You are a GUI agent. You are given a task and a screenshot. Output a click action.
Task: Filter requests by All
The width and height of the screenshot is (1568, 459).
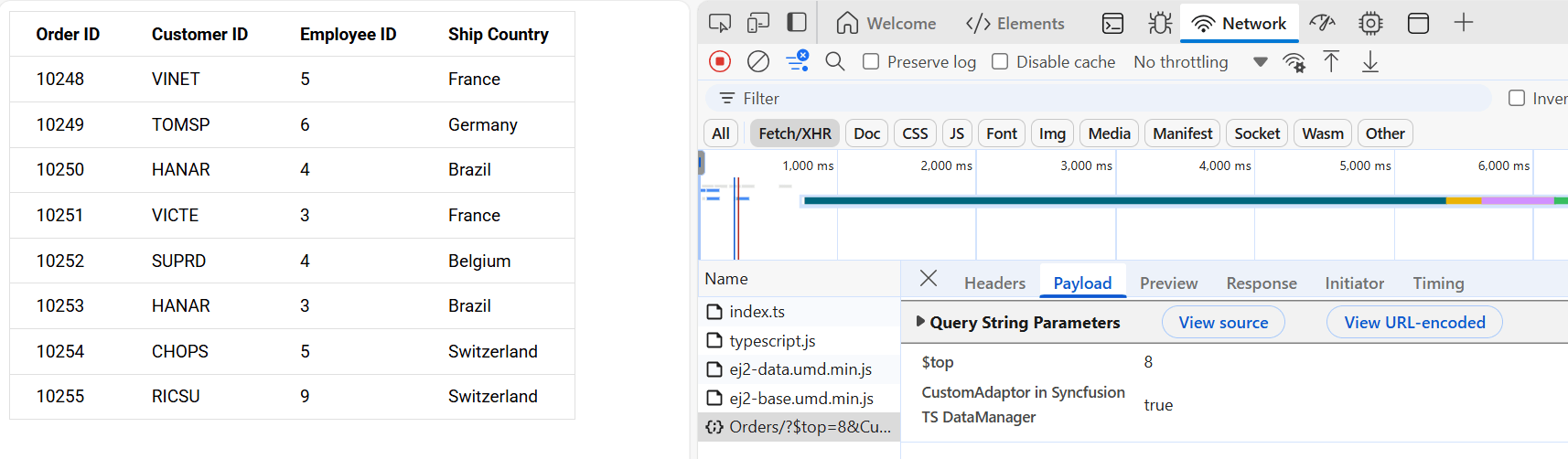click(721, 133)
